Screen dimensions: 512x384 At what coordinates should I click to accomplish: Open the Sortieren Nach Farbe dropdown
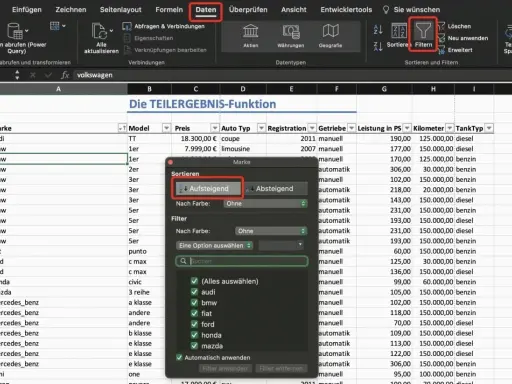(x=265, y=204)
